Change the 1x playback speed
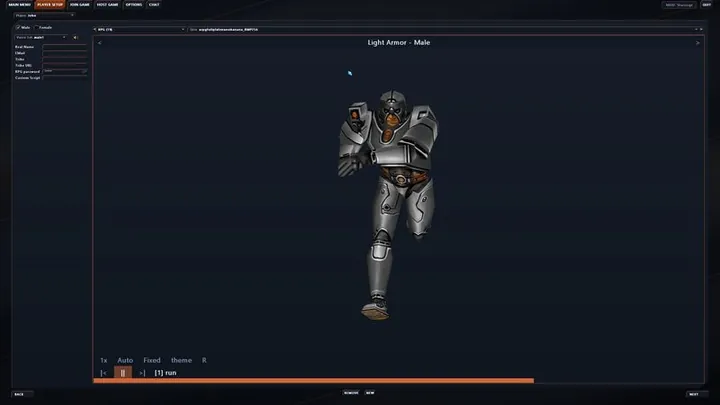 104,360
